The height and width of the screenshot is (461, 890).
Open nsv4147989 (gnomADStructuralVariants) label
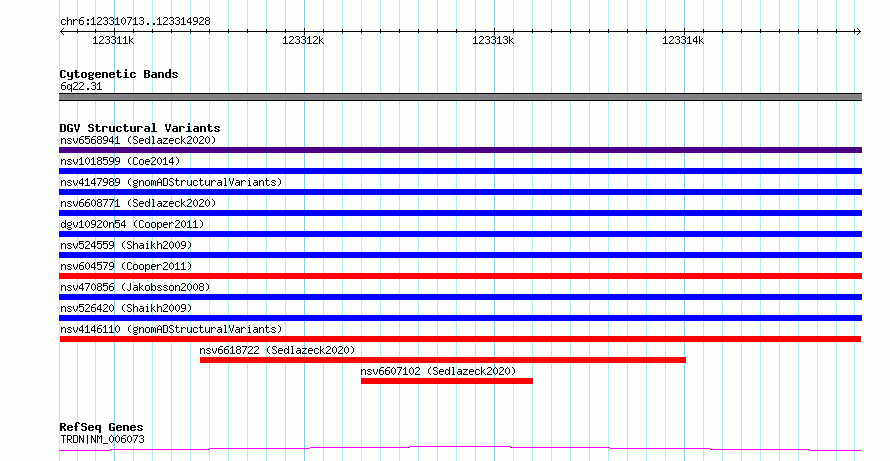(171, 182)
